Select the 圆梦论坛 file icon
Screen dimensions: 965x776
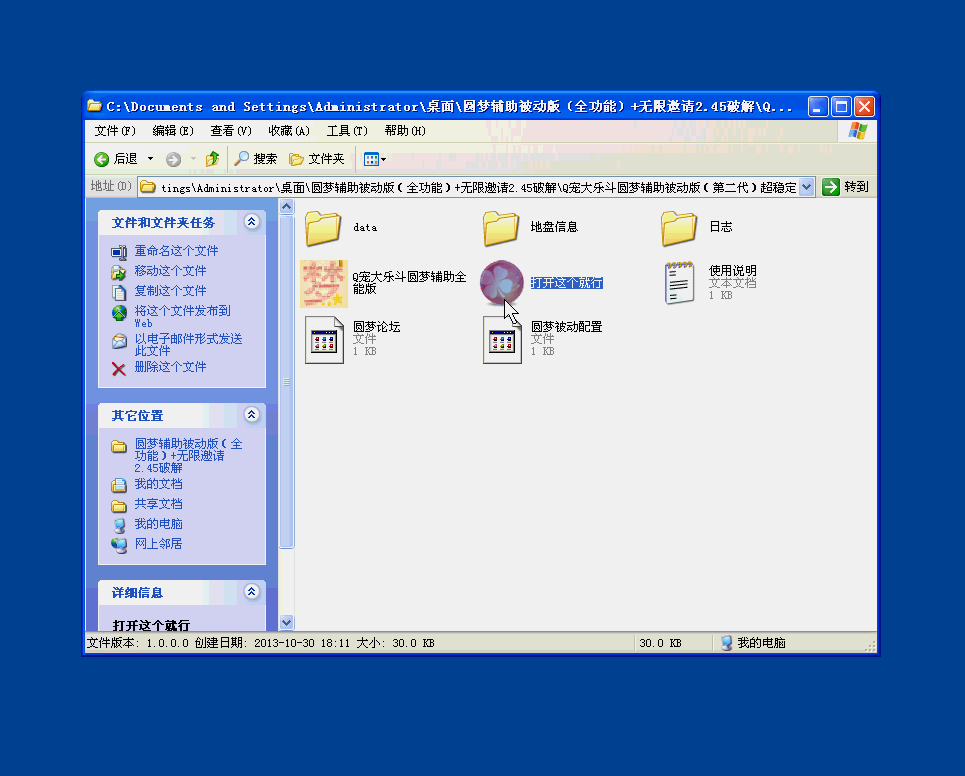point(324,340)
